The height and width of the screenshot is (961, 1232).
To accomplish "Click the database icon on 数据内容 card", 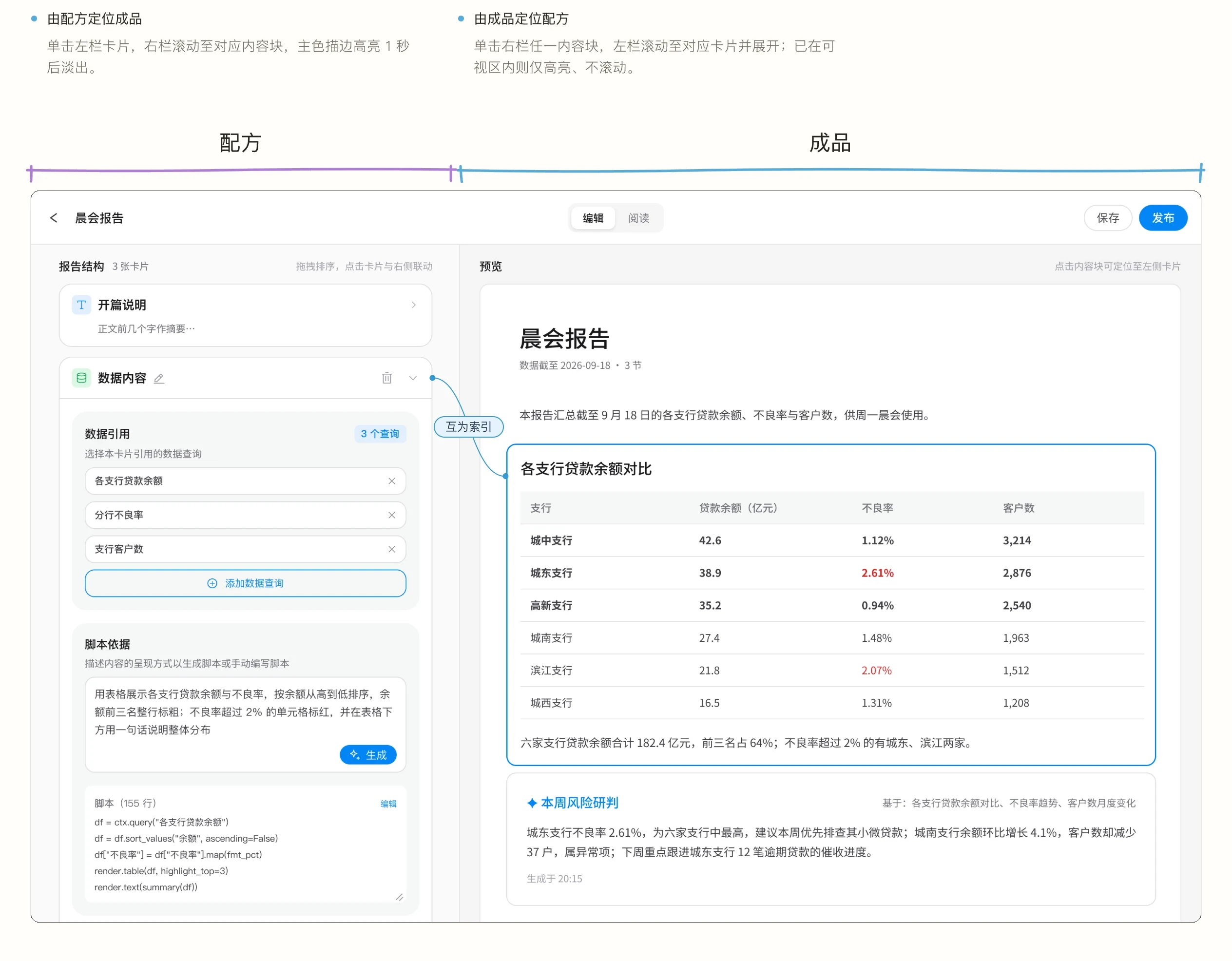I will [81, 378].
